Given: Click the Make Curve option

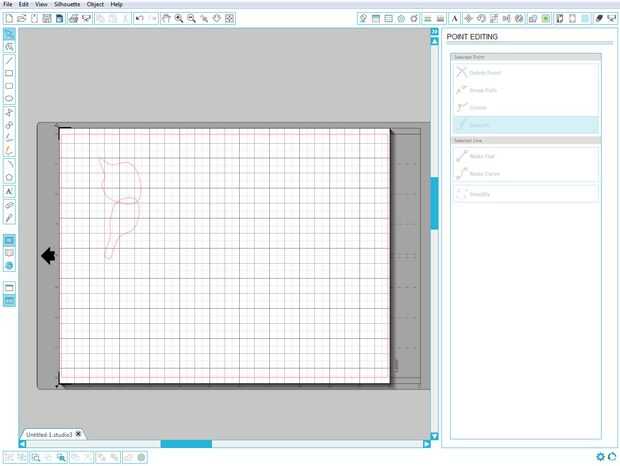Looking at the screenshot, I should click(x=527, y=174).
